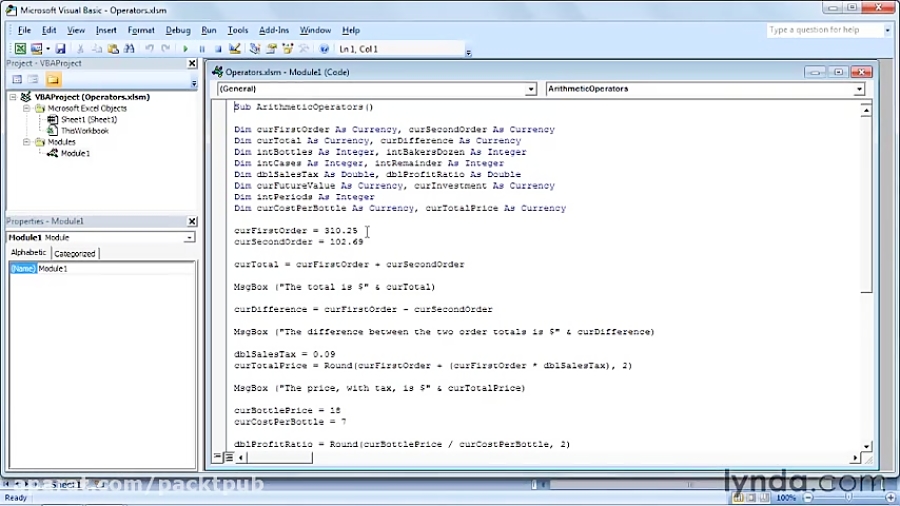Image resolution: width=900 pixels, height=506 pixels.
Task: Open Find using the binoculars icon
Action: tap(129, 49)
